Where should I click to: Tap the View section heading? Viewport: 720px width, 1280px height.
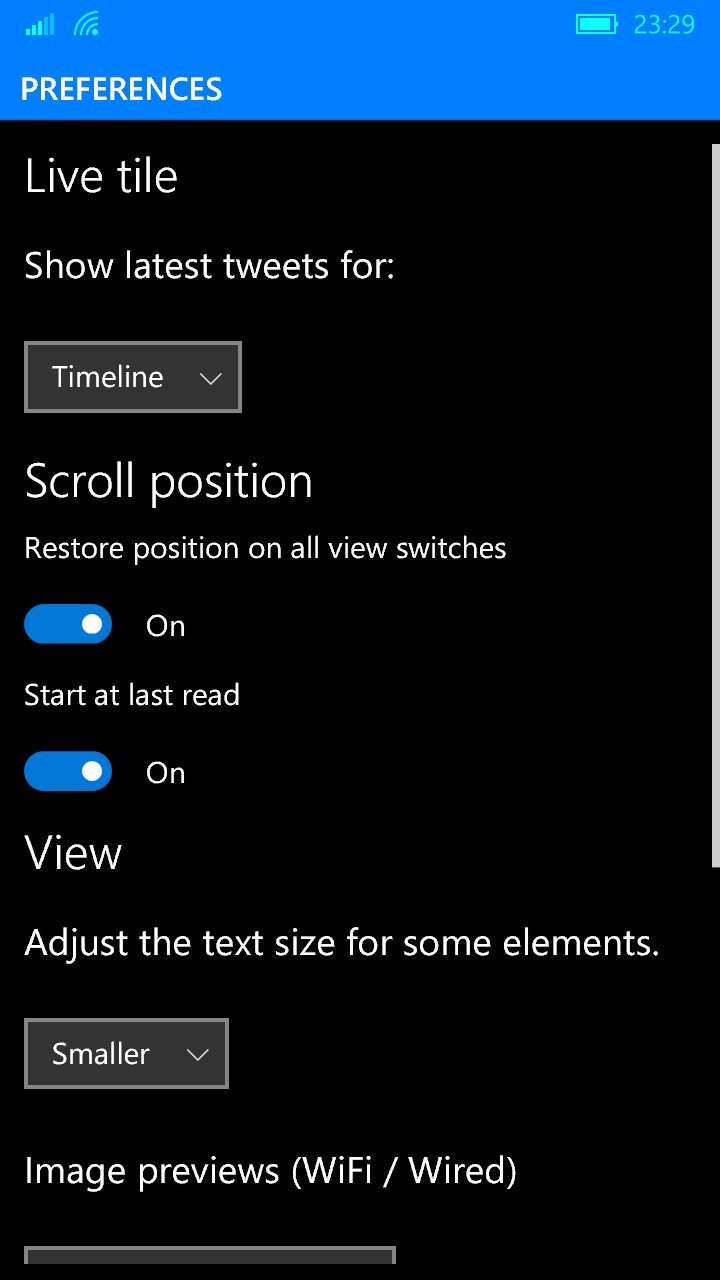(73, 853)
